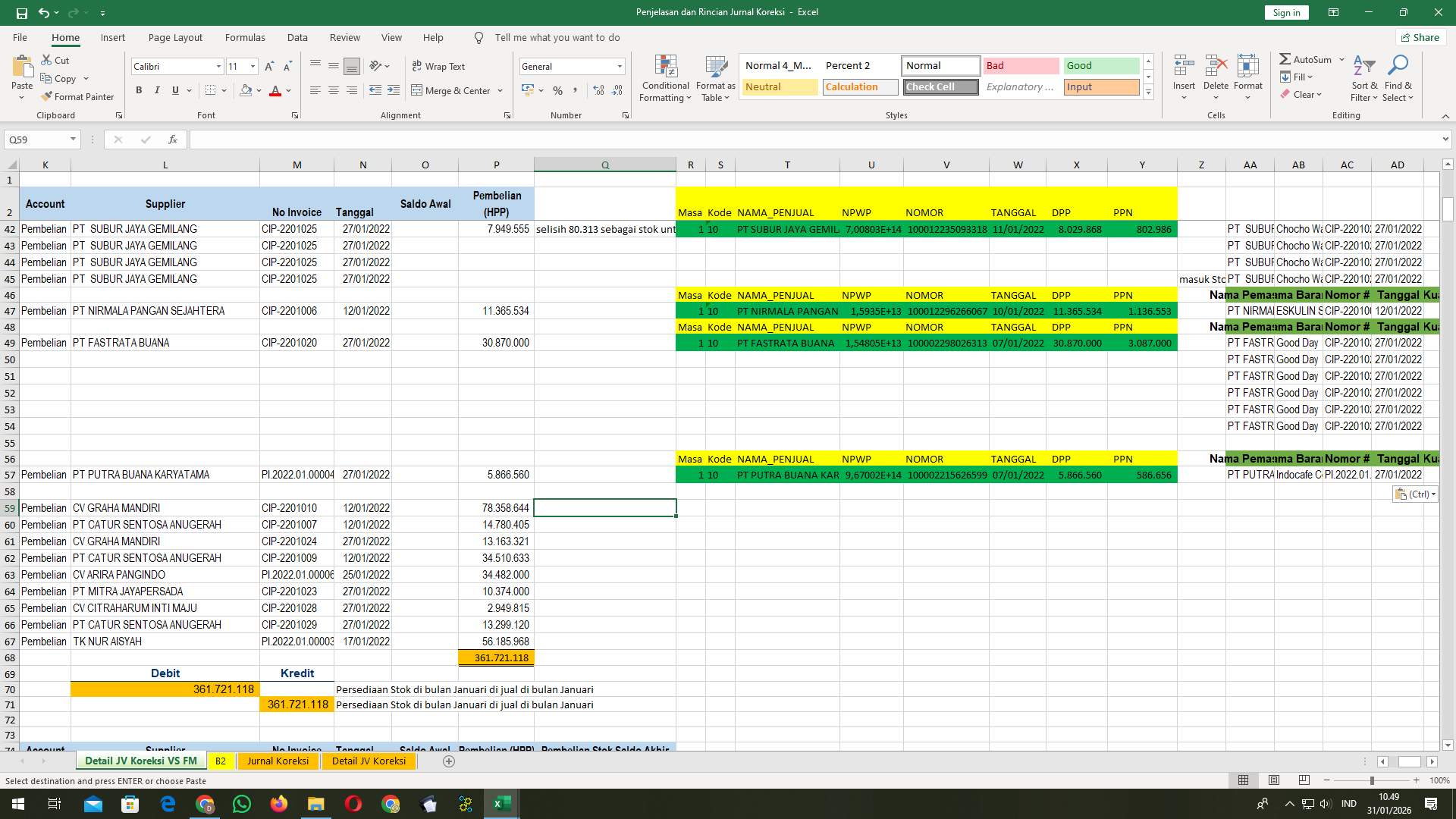Click Merge & Center
1456x819 pixels.
453,90
